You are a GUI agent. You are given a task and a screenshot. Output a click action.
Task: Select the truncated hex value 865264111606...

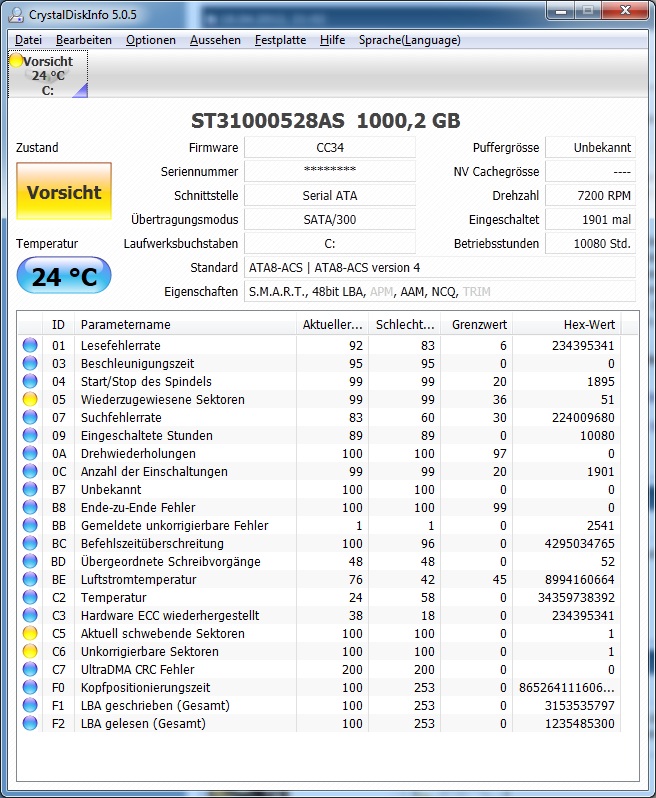566,687
